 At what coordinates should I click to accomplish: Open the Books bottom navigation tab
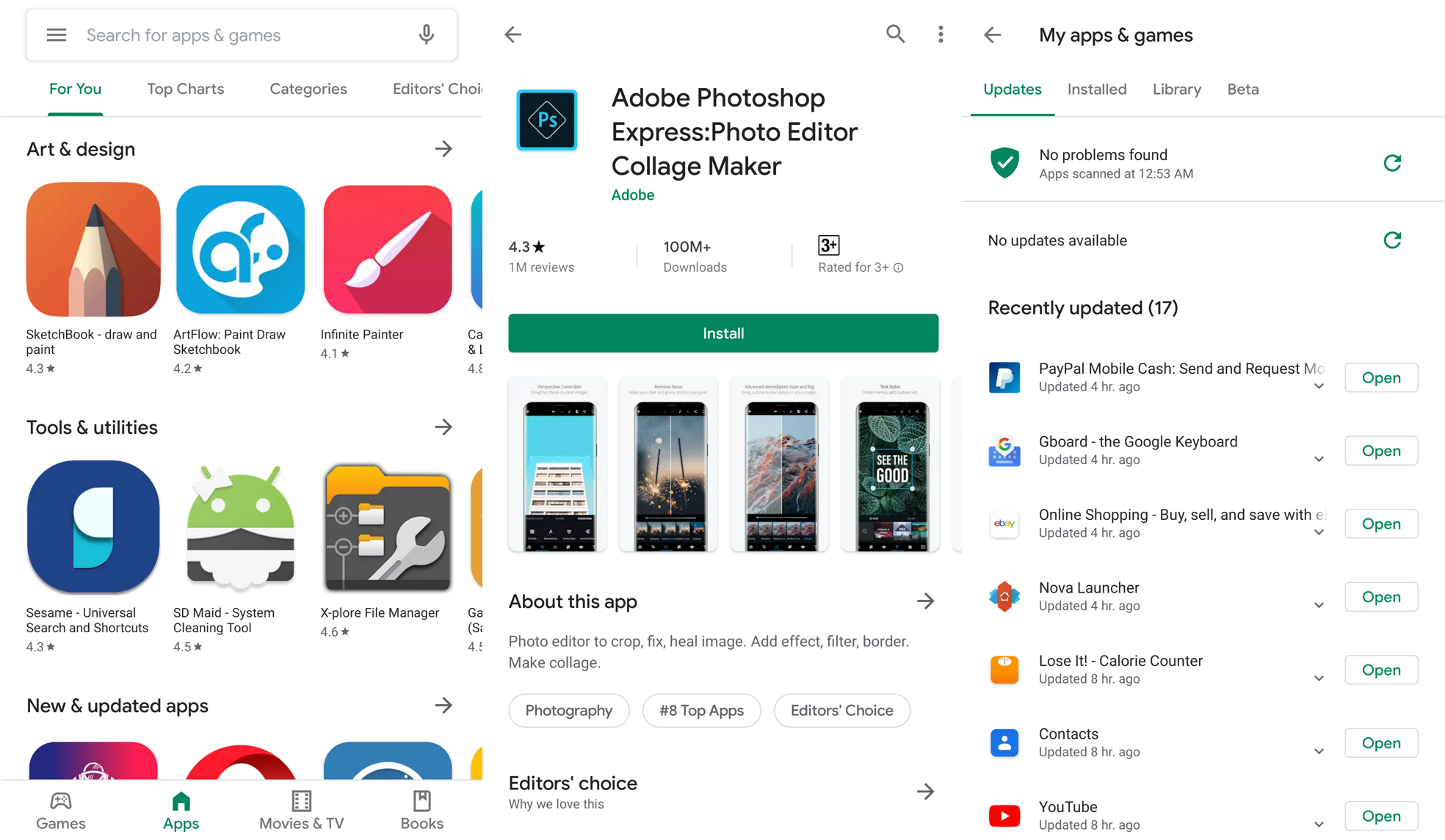[422, 811]
